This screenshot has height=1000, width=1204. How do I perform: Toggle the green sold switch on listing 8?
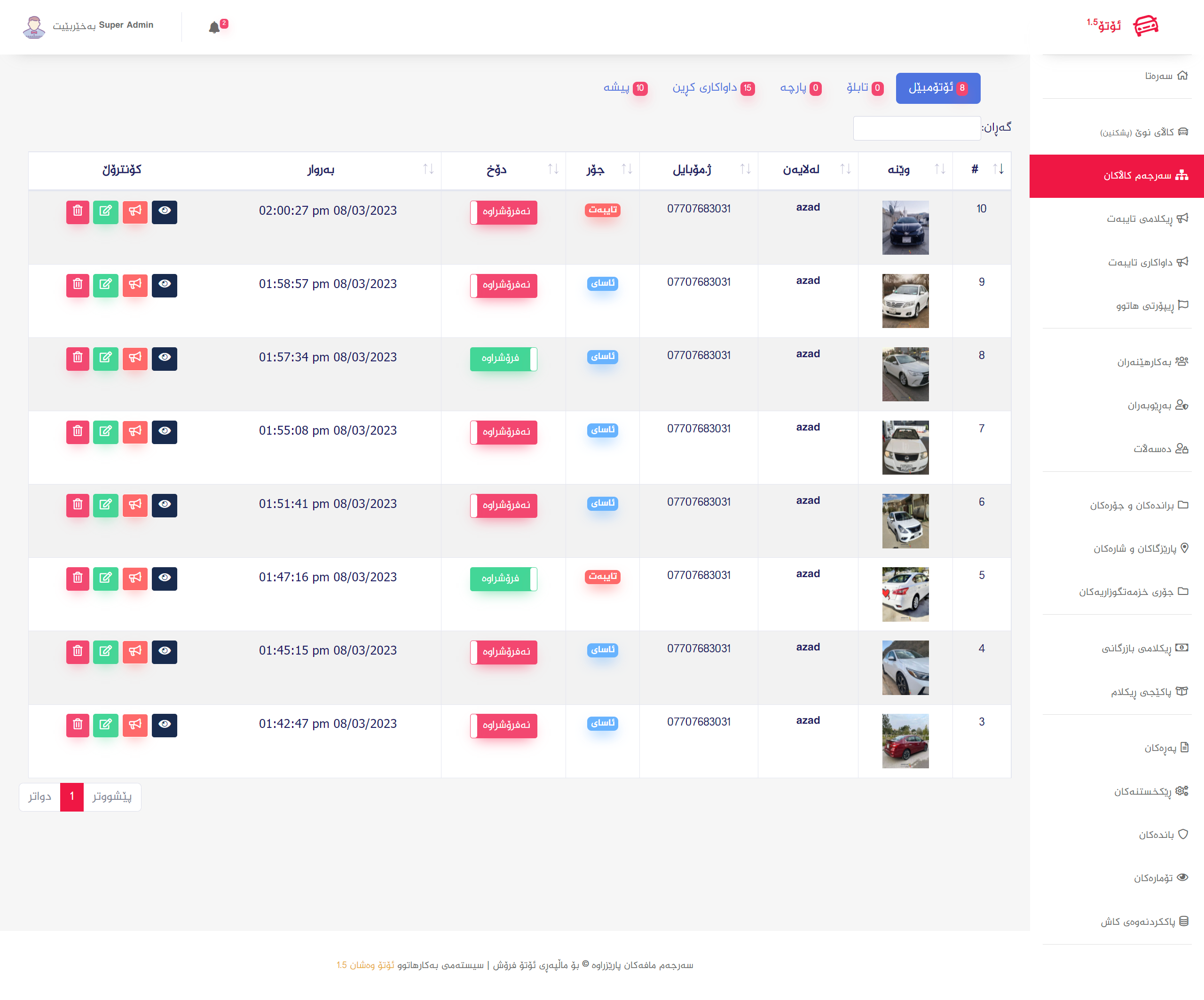click(x=504, y=359)
